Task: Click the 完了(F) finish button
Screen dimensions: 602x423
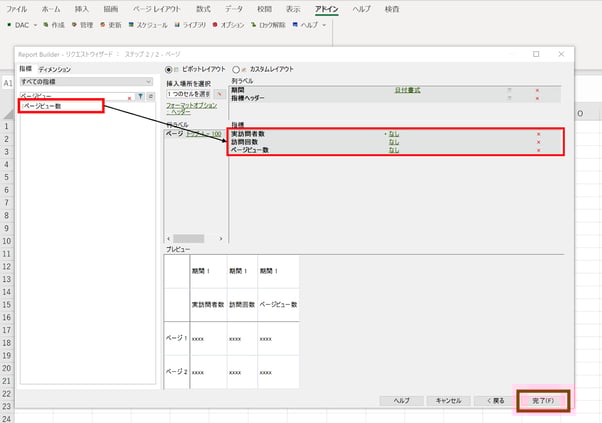Action: click(x=543, y=401)
